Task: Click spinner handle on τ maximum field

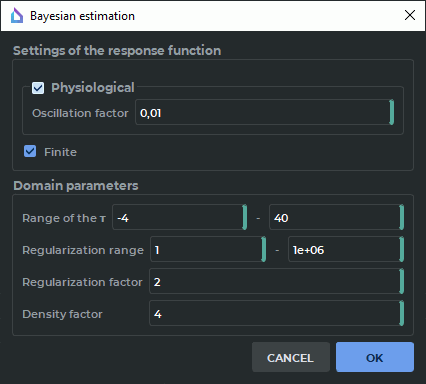Action: pyautogui.click(x=402, y=217)
